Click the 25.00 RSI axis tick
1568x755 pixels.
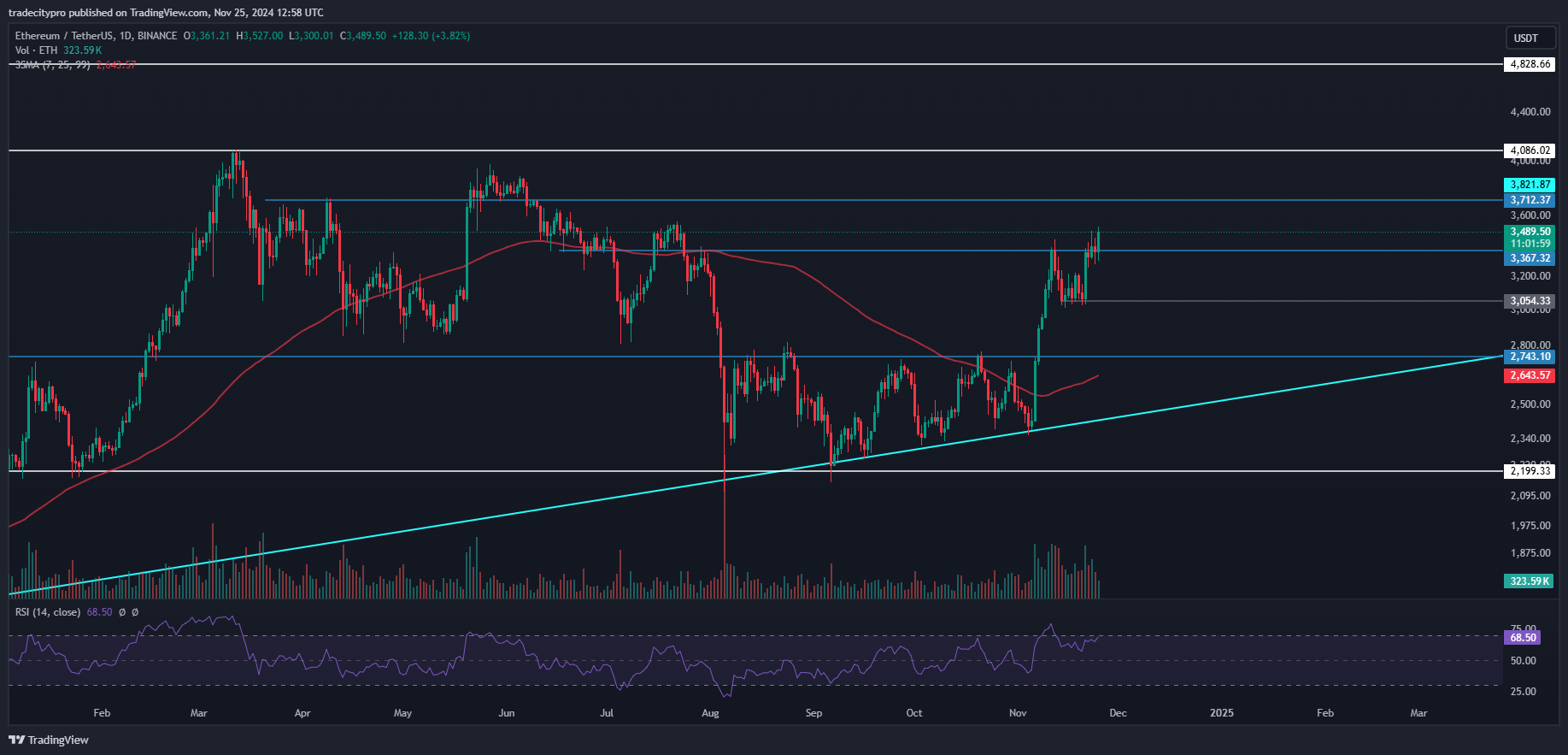1524,692
